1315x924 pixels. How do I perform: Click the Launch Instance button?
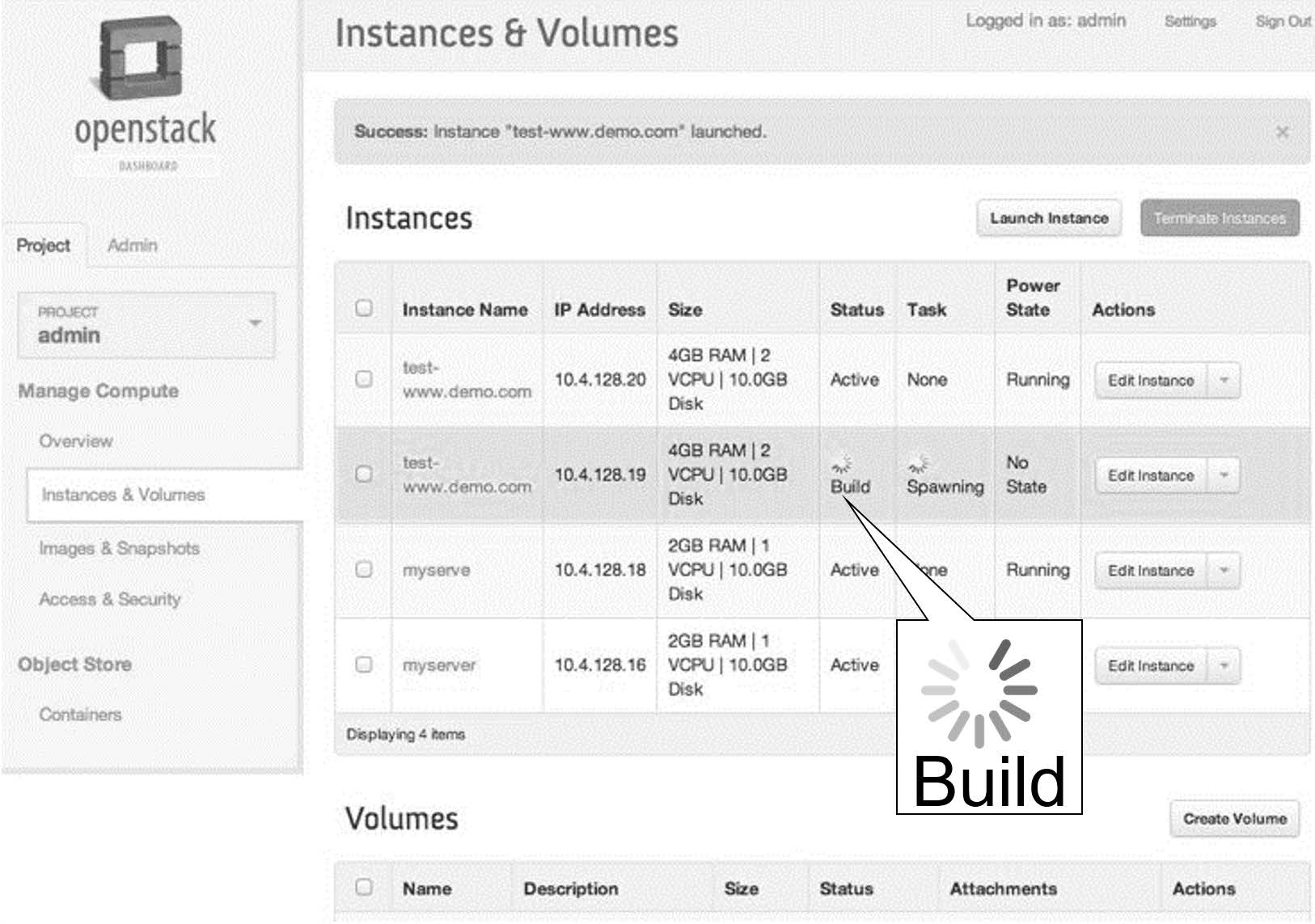pos(1048,218)
